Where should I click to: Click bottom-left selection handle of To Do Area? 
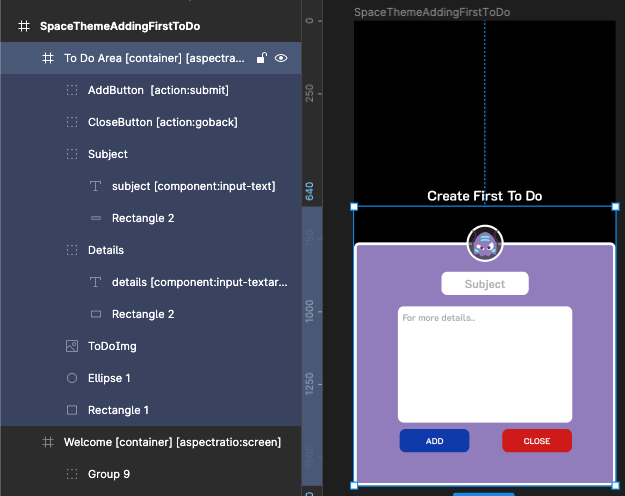coord(354,485)
